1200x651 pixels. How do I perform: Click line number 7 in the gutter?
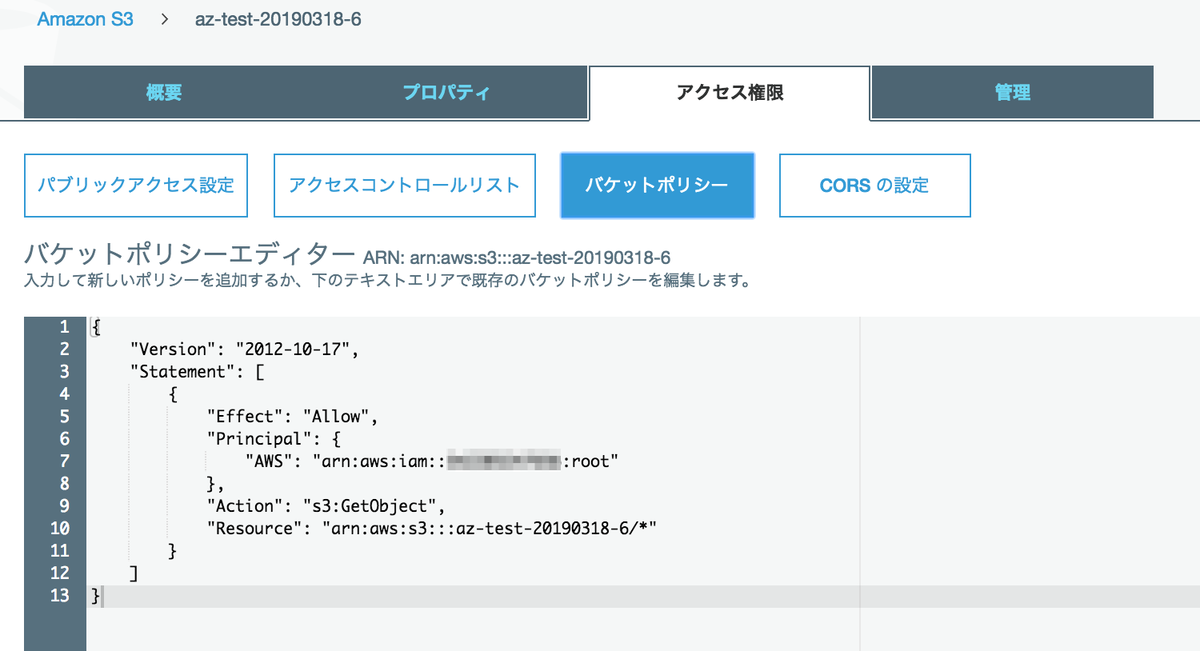point(64,461)
